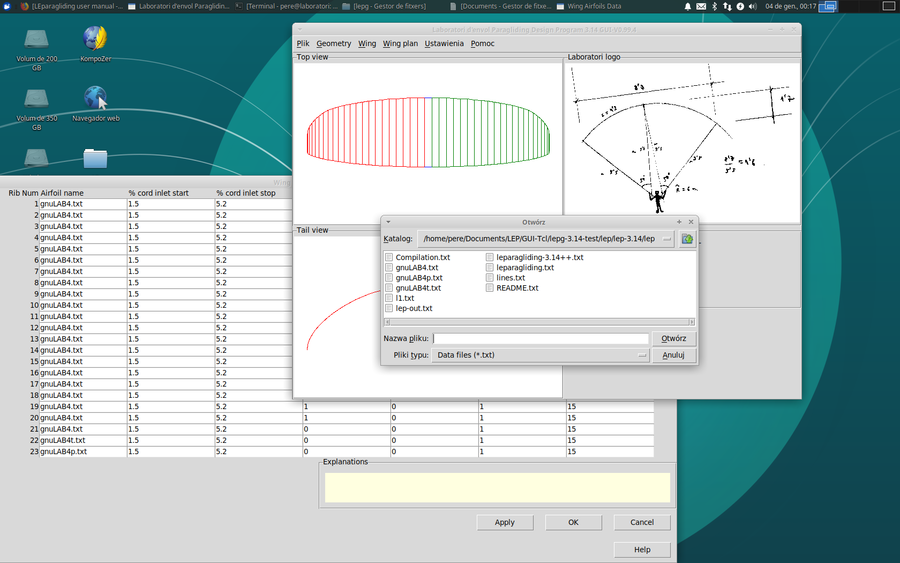Click the file list horizontal scrollbar
Screen dimensions: 900x563
click(x=540, y=322)
